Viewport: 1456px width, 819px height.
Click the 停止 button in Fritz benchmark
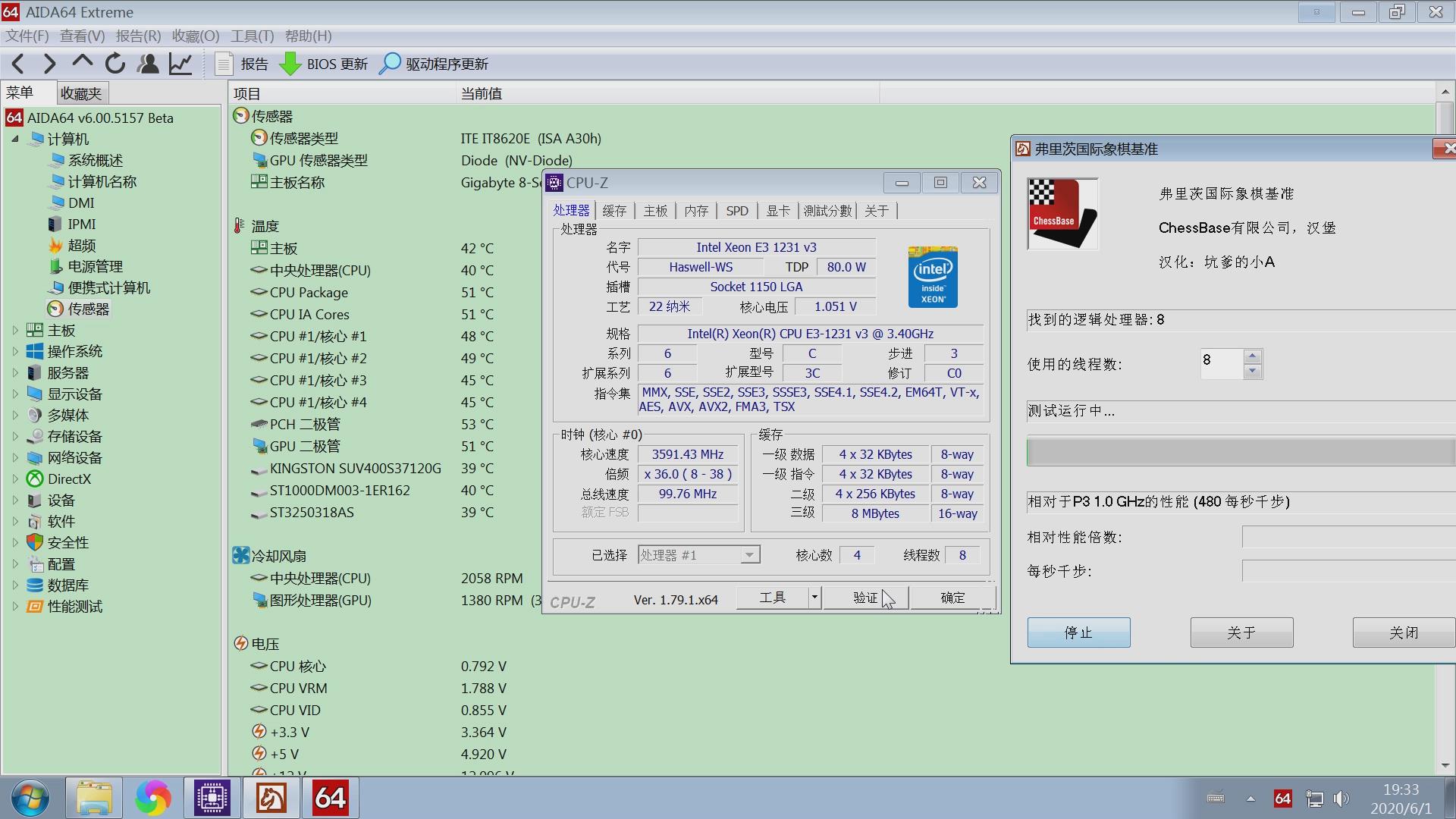click(1078, 632)
